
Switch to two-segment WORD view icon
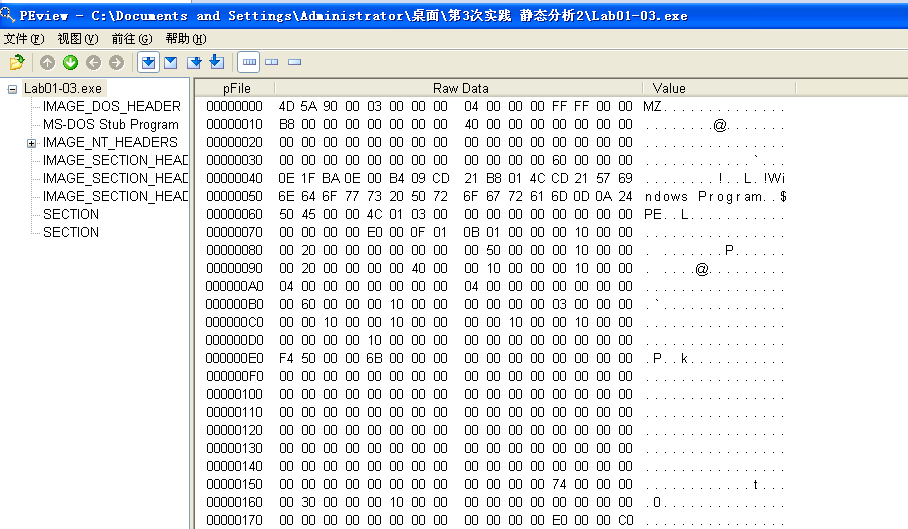point(272,62)
